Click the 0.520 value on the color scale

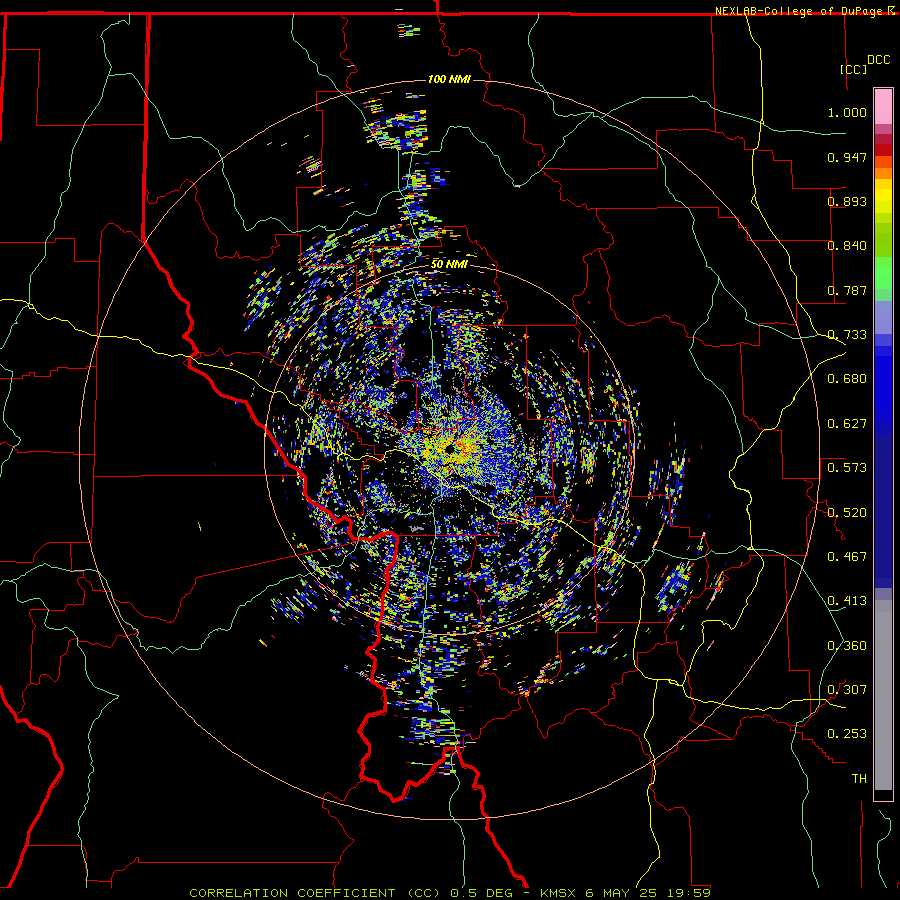point(847,513)
